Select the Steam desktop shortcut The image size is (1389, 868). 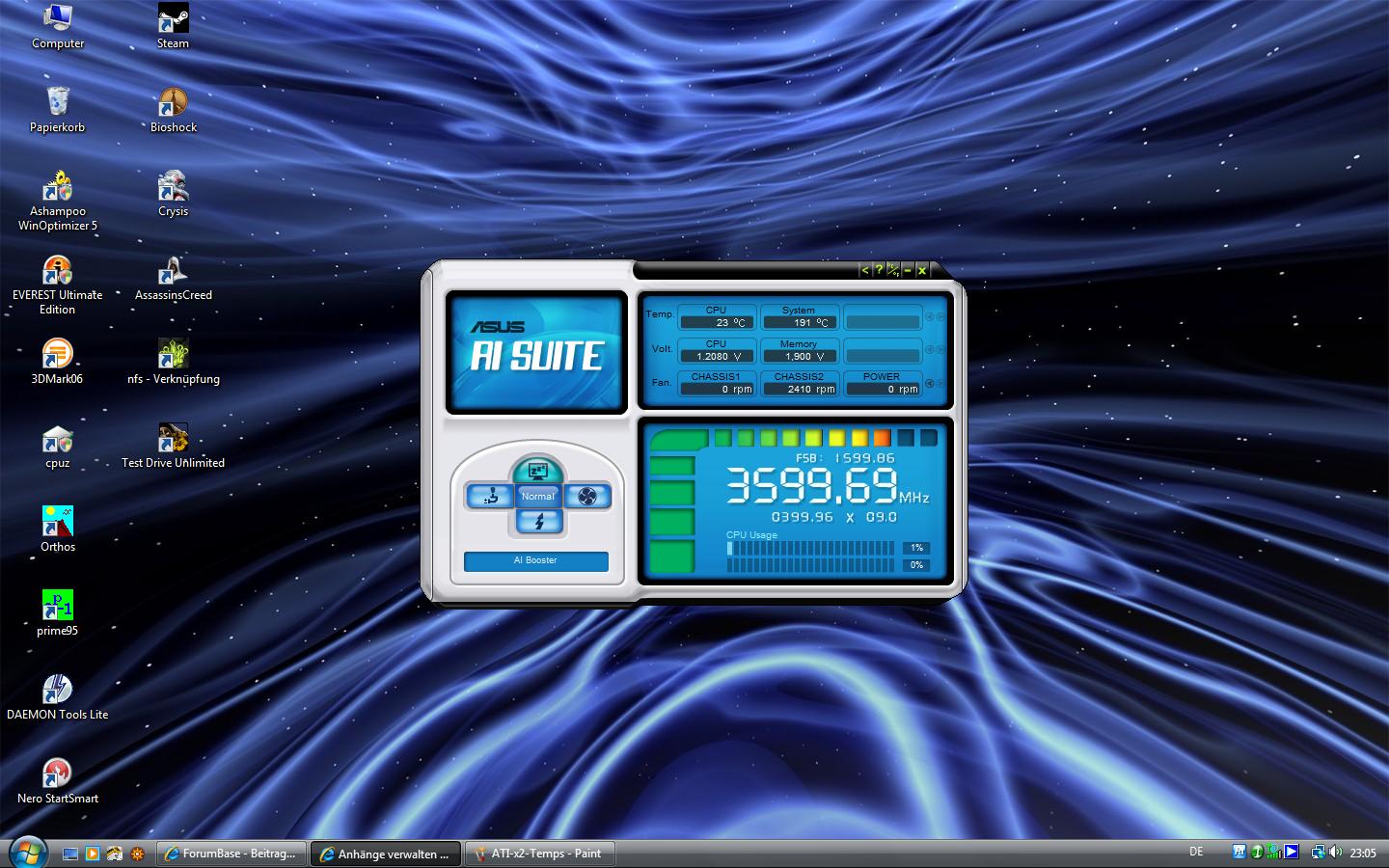(x=174, y=26)
